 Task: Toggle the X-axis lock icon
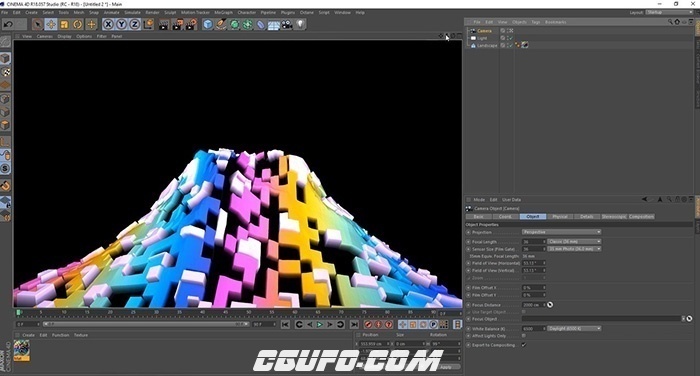(x=108, y=24)
